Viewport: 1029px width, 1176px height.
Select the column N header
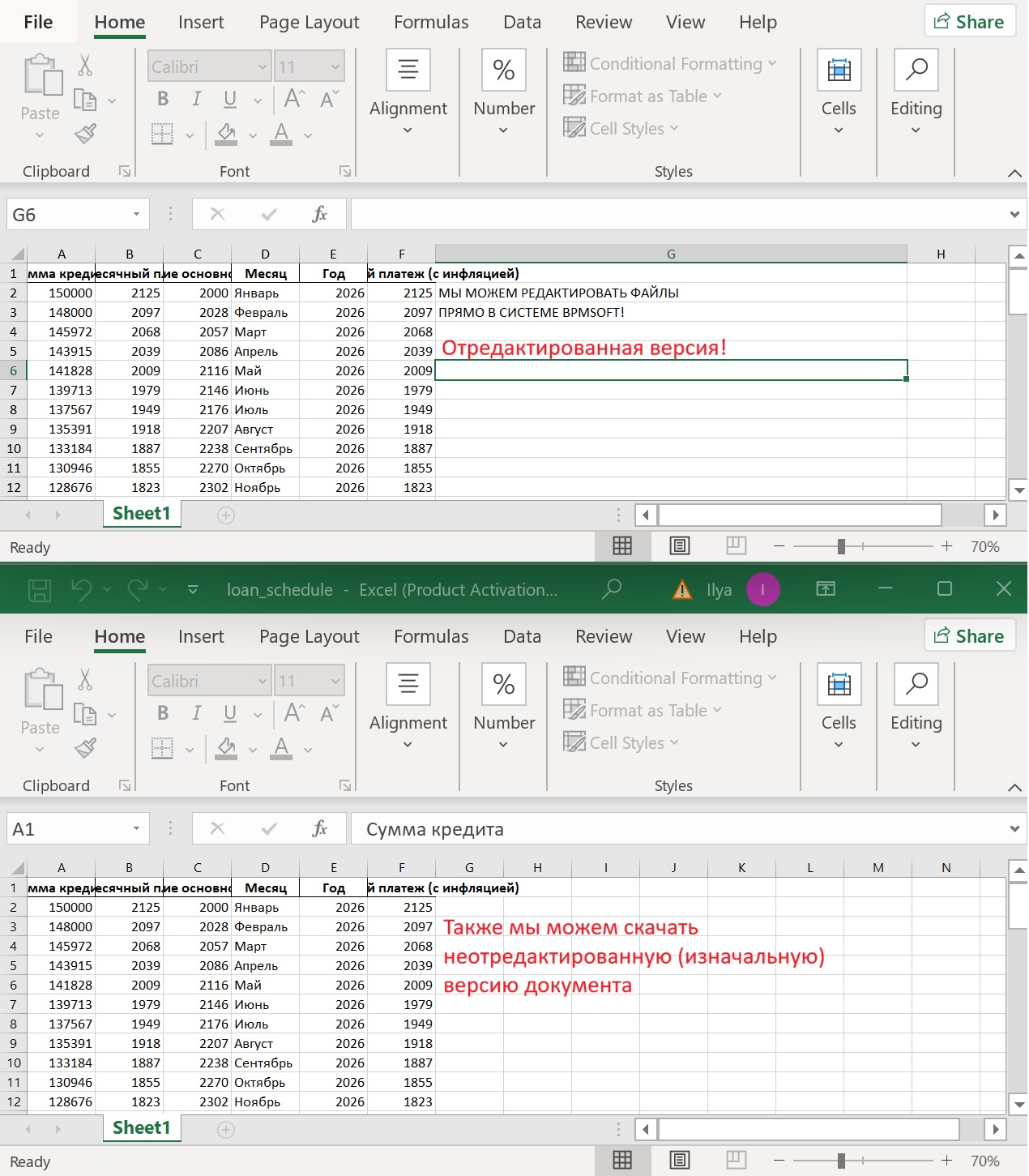pos(946,868)
